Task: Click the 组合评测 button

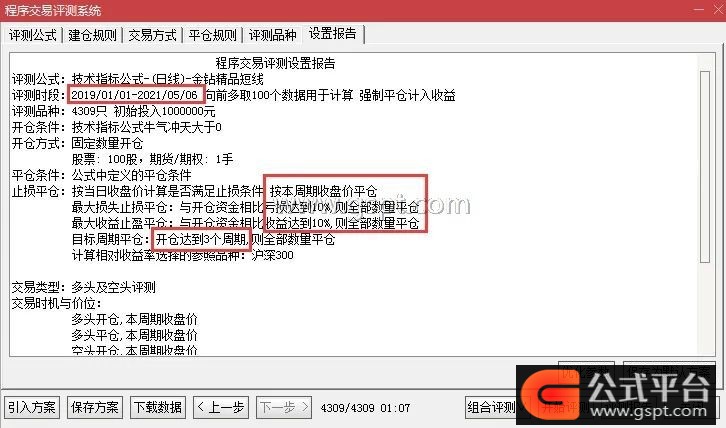Action: click(x=492, y=408)
